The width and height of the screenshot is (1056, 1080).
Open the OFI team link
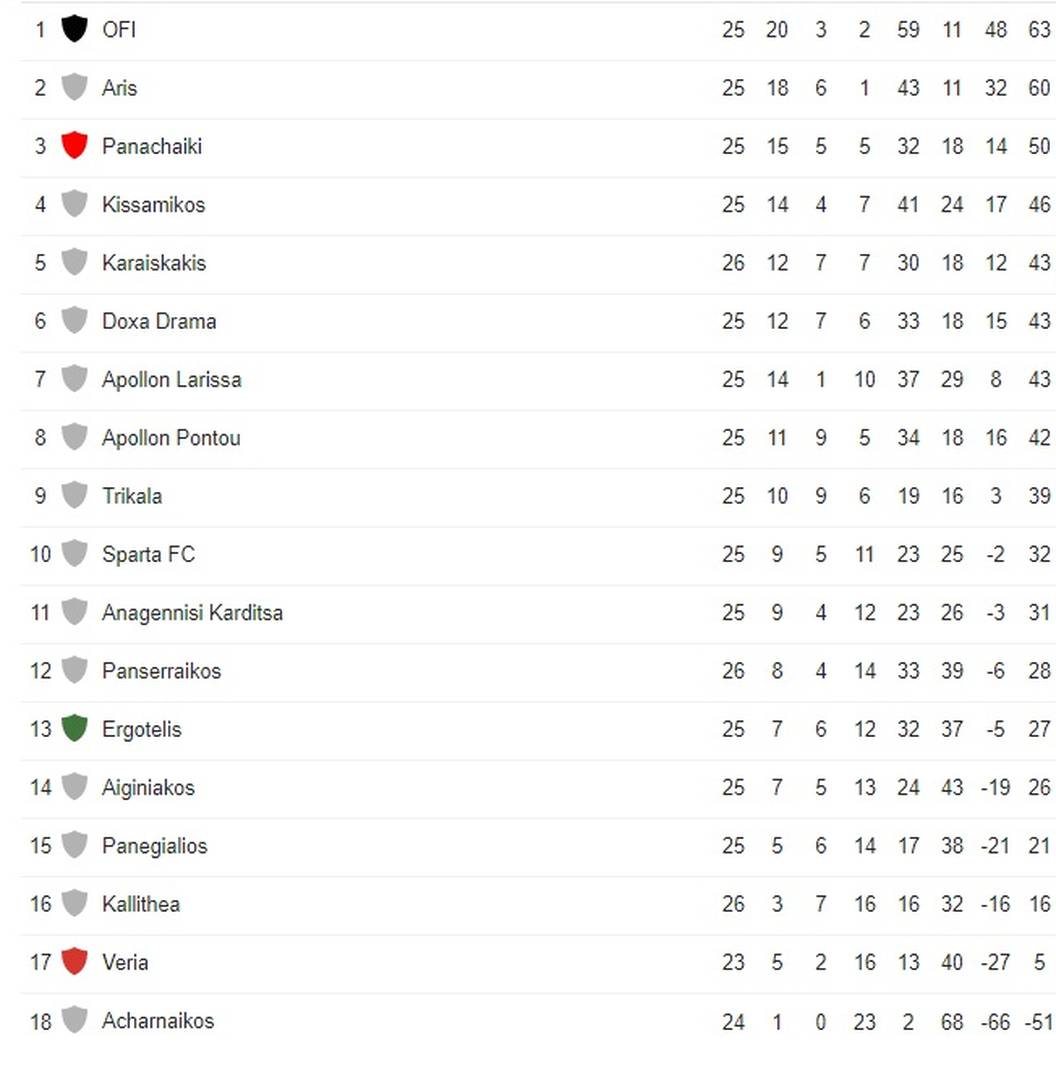coord(118,30)
